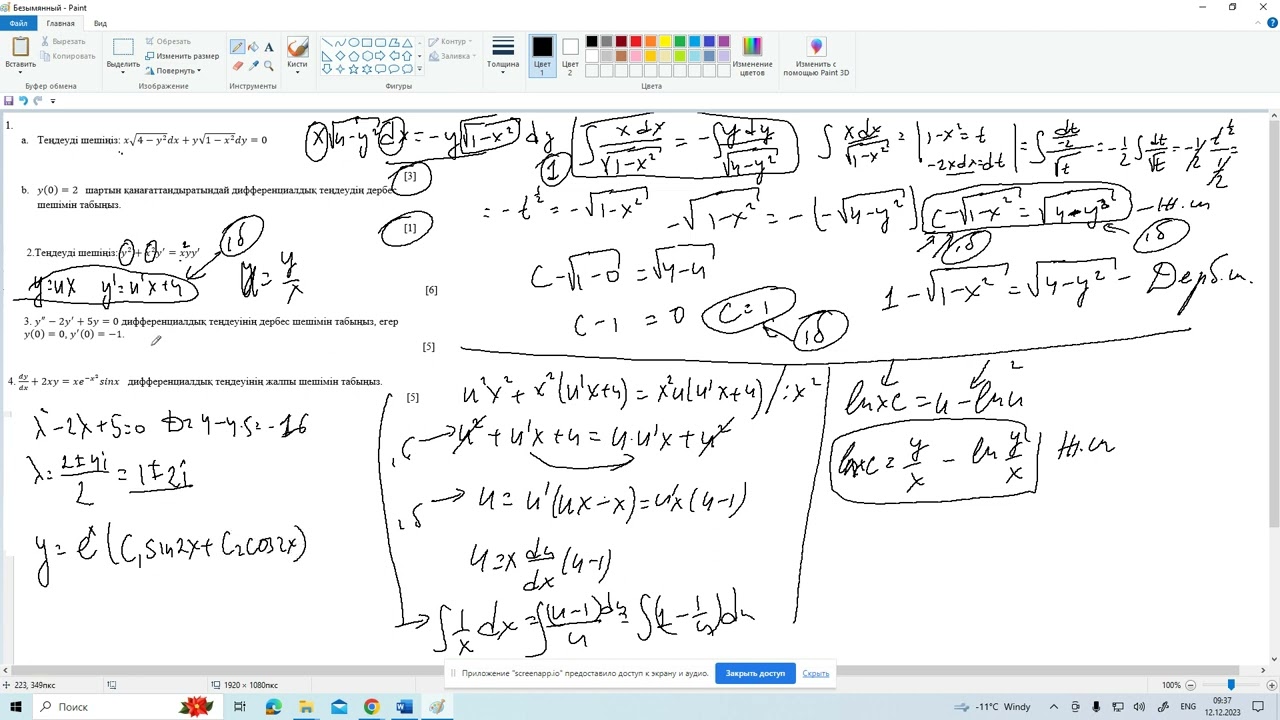Click the Undo arrow in quick access toolbar
The width and height of the screenshot is (1280, 720).
[x=23, y=100]
